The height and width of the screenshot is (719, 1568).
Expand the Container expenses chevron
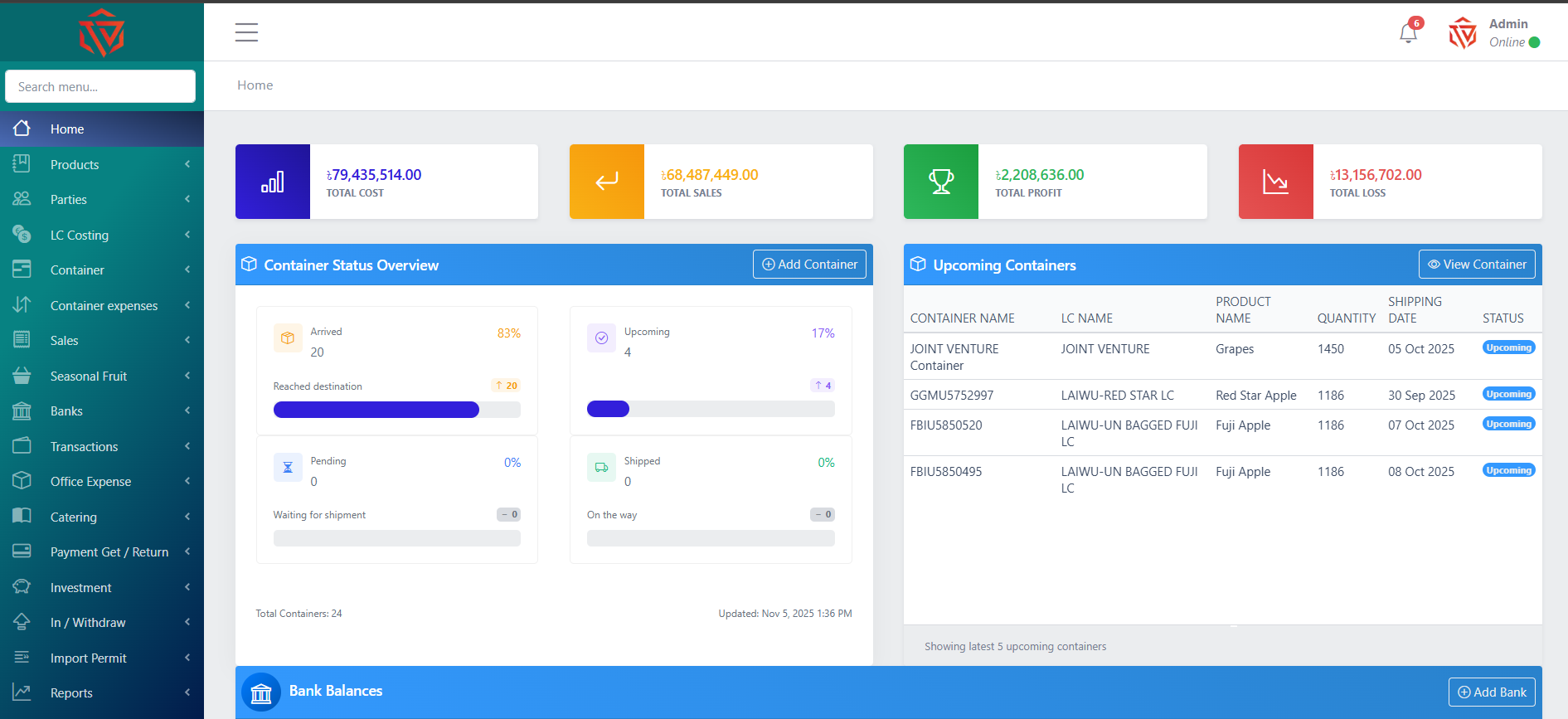(x=187, y=305)
